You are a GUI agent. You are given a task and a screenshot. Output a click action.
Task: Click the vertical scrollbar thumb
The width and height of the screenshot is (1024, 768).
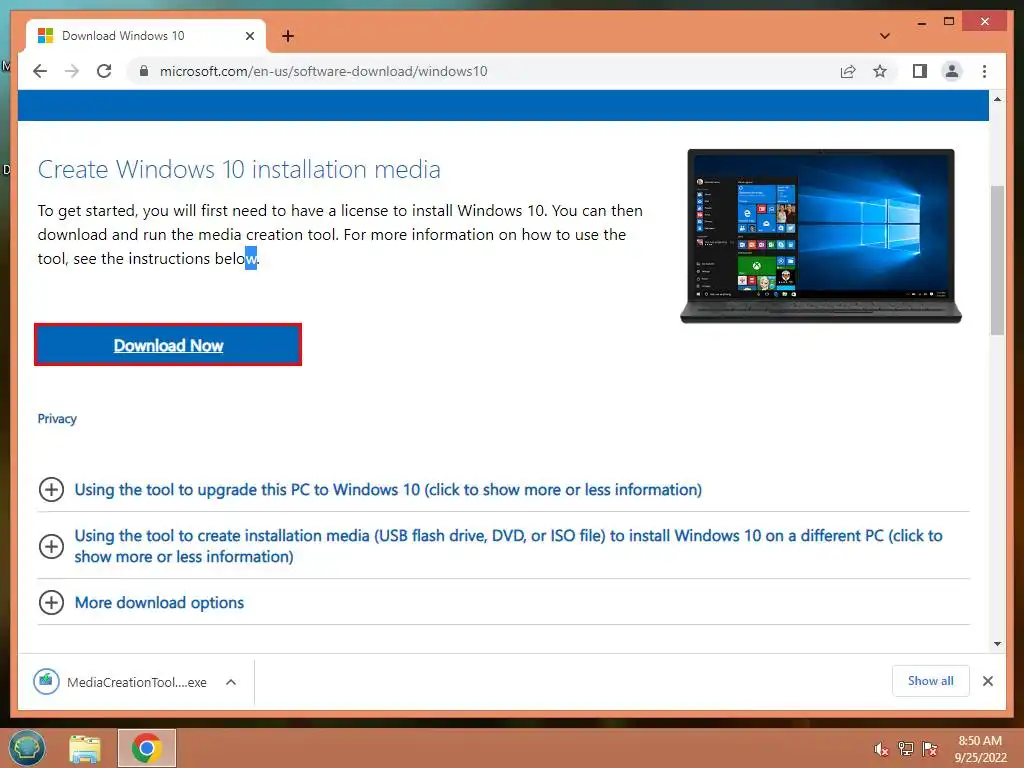tap(997, 260)
